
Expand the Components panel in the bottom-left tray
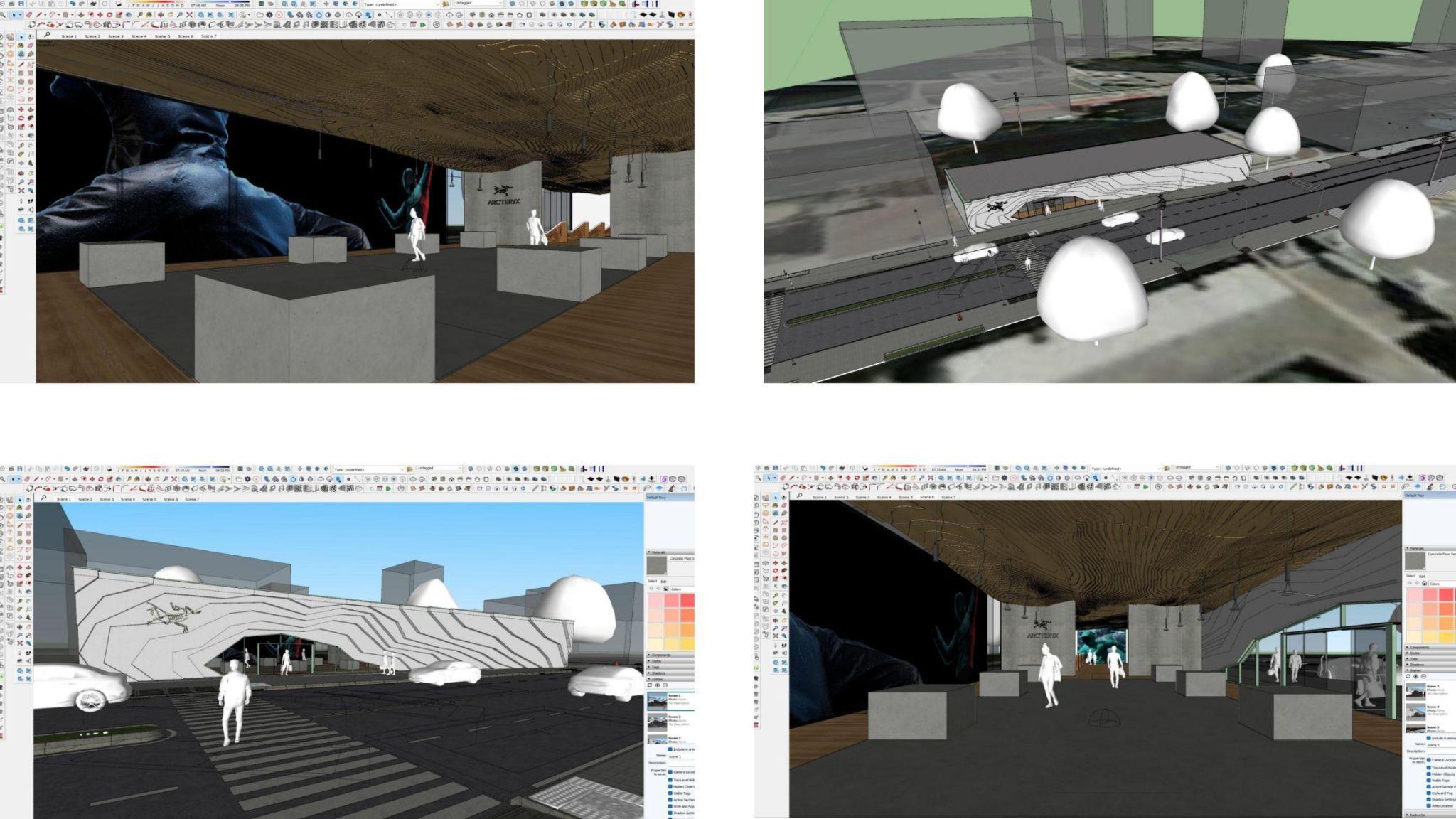(x=661, y=655)
